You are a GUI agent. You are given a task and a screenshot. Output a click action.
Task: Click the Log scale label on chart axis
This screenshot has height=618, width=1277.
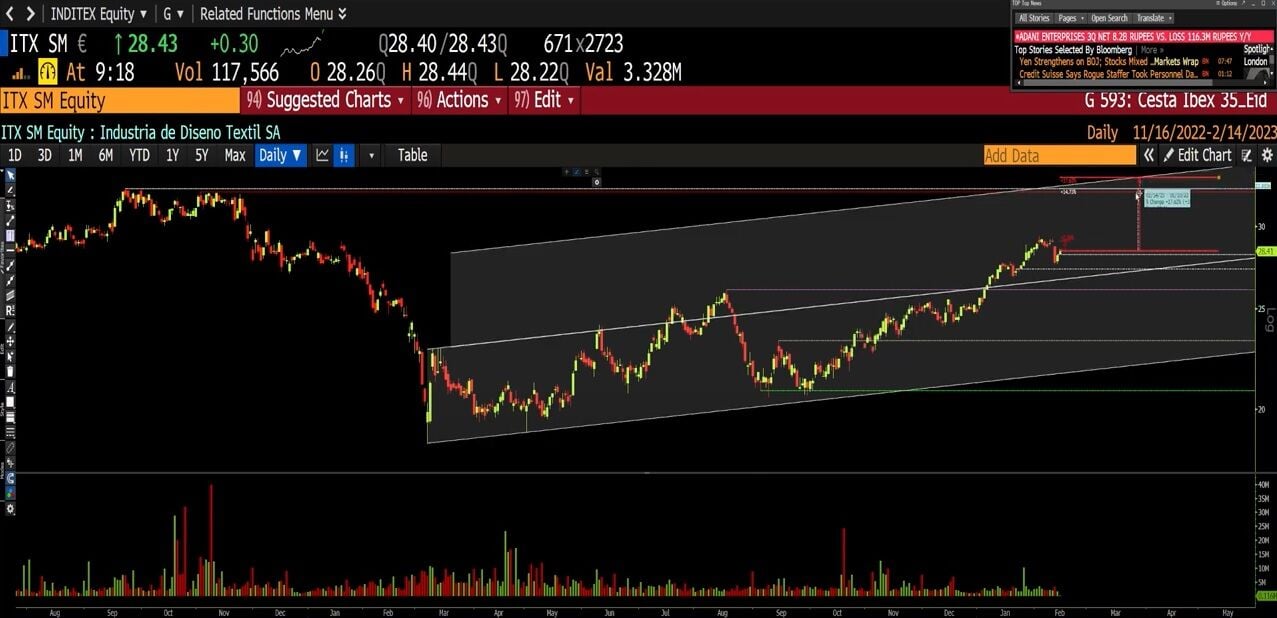click(1271, 321)
